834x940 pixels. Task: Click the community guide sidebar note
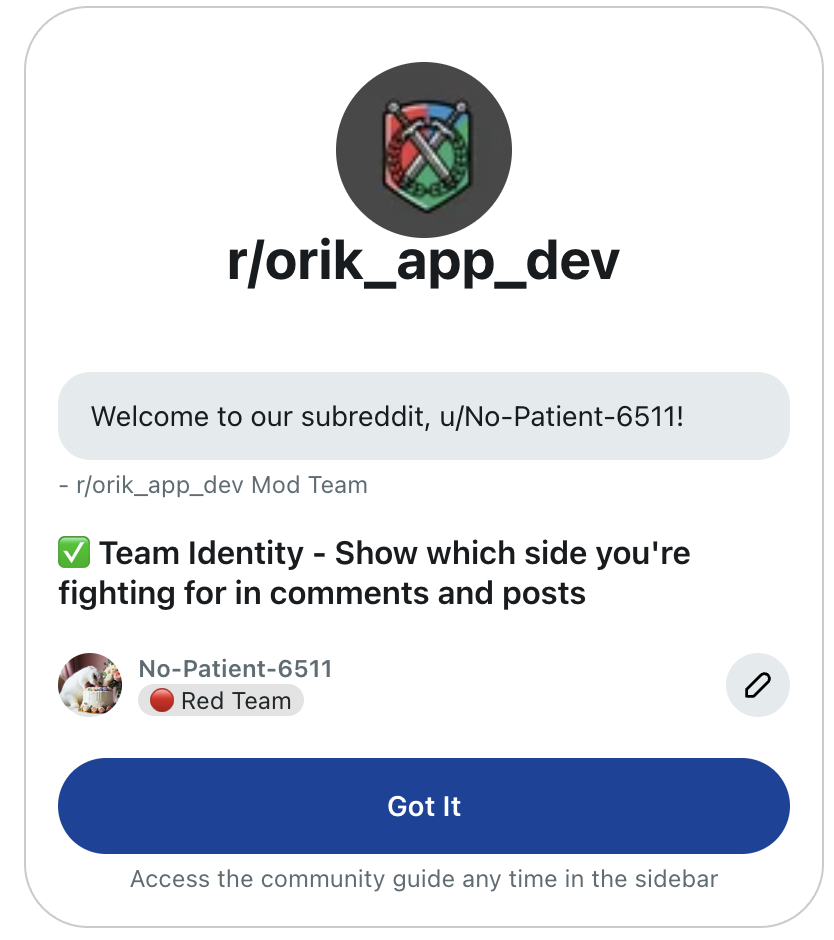pos(424,879)
